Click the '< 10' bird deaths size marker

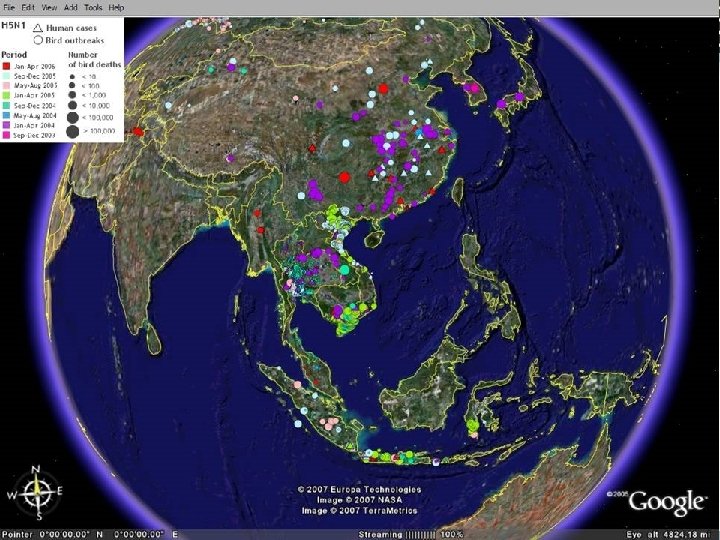click(72, 77)
